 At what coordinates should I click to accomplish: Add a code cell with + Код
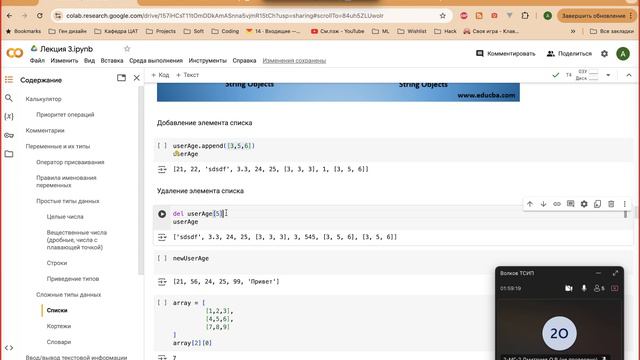(160, 75)
